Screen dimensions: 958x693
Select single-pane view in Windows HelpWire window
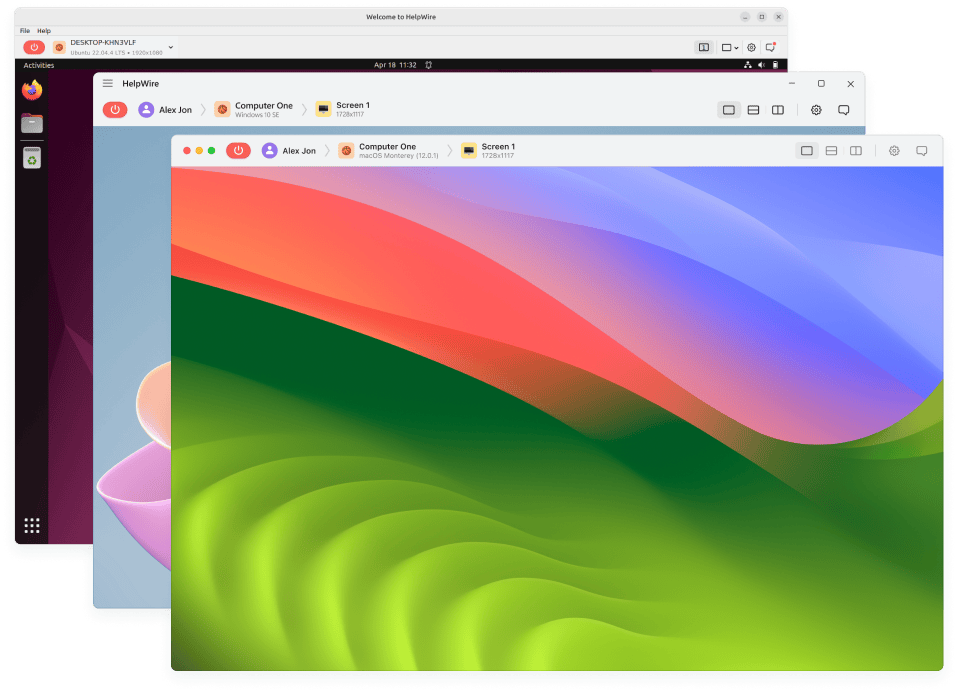click(x=728, y=110)
